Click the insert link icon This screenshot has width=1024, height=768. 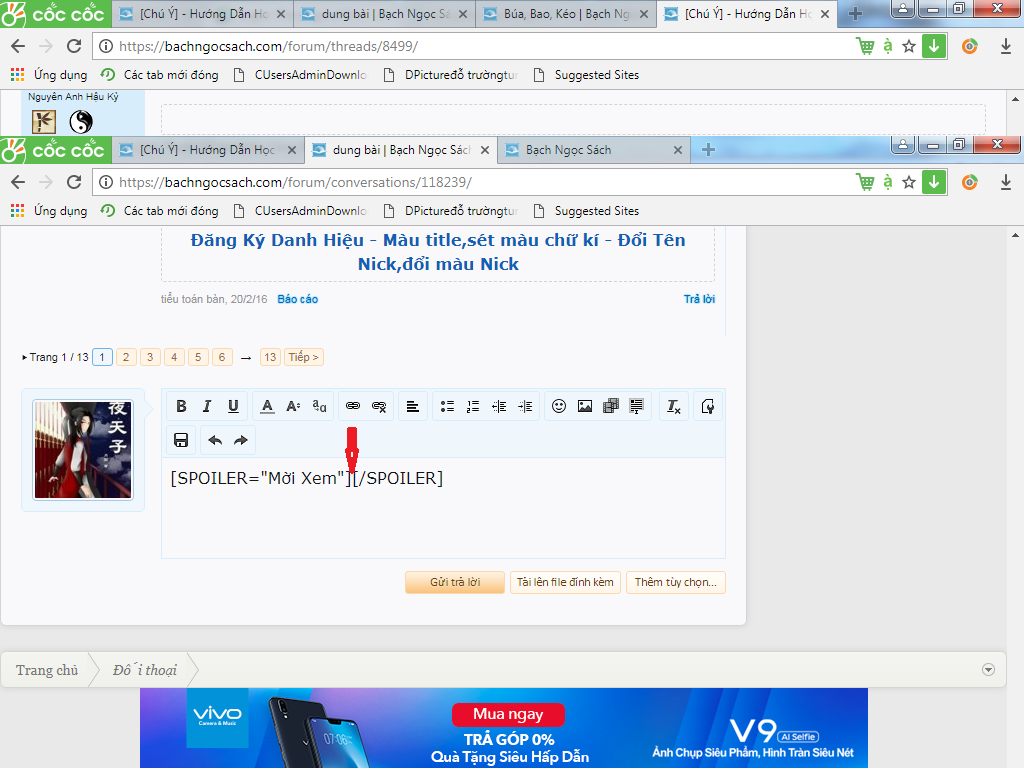[x=353, y=406]
